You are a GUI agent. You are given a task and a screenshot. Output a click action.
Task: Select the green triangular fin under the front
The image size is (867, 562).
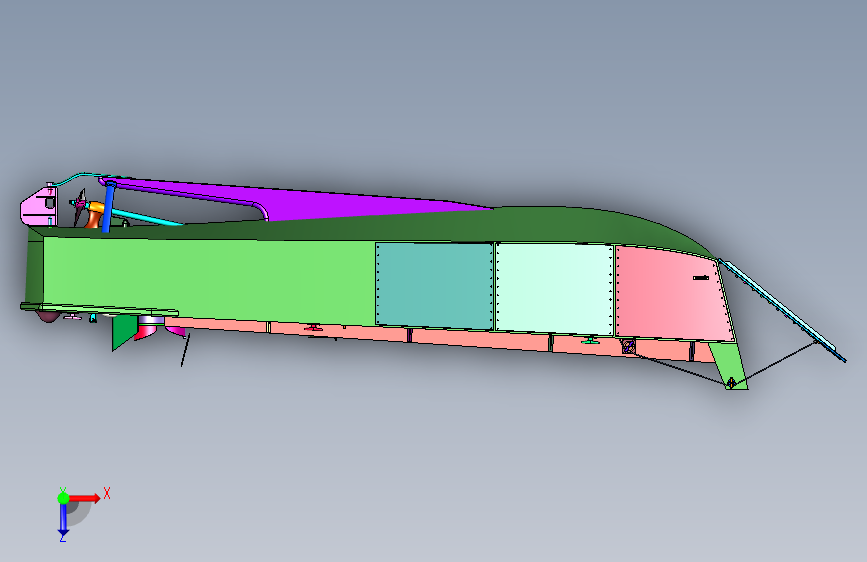coord(123,330)
